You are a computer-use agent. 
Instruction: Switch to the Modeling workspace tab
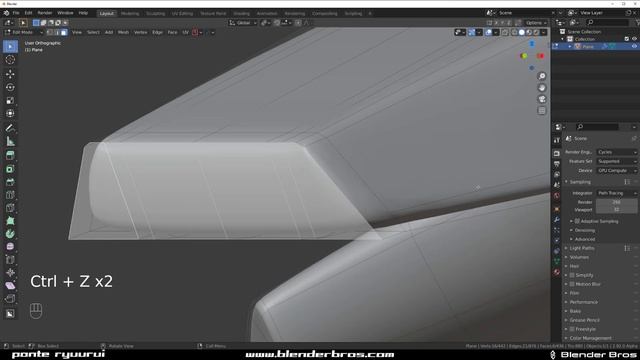(x=130, y=13)
